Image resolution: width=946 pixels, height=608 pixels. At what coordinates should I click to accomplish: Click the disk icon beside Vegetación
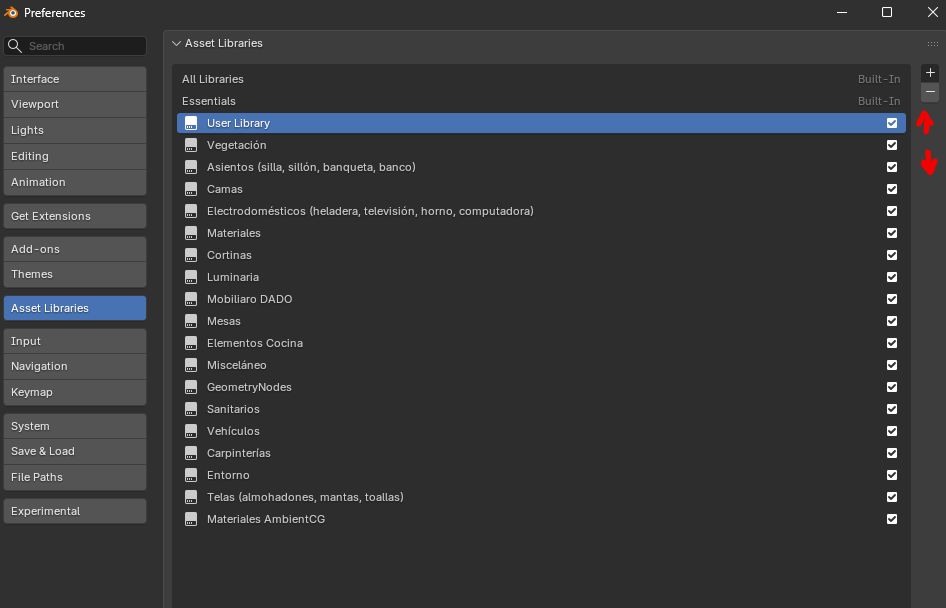pos(191,145)
